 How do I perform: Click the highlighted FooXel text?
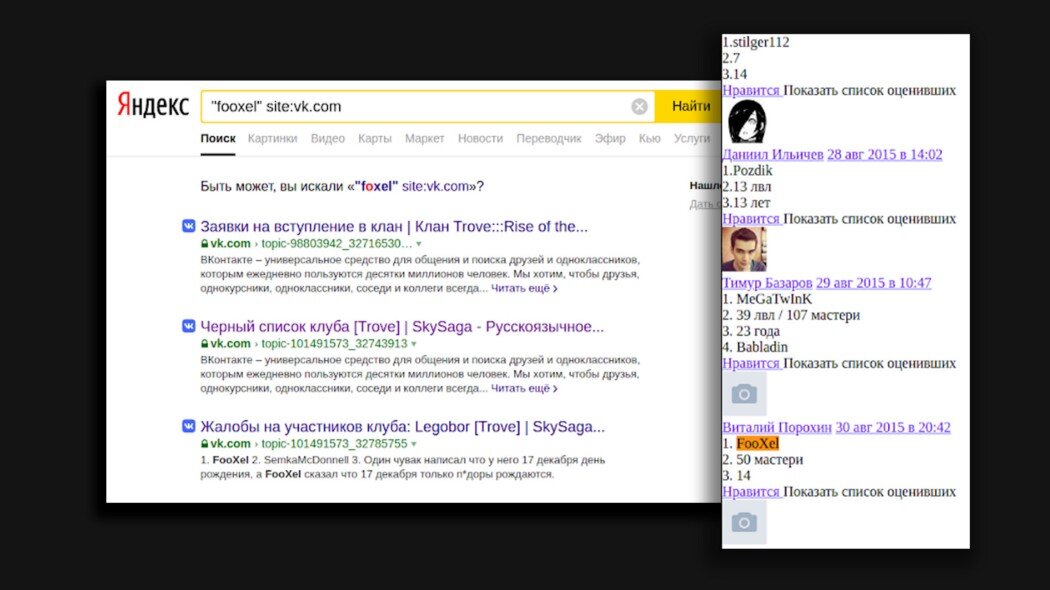click(x=757, y=443)
